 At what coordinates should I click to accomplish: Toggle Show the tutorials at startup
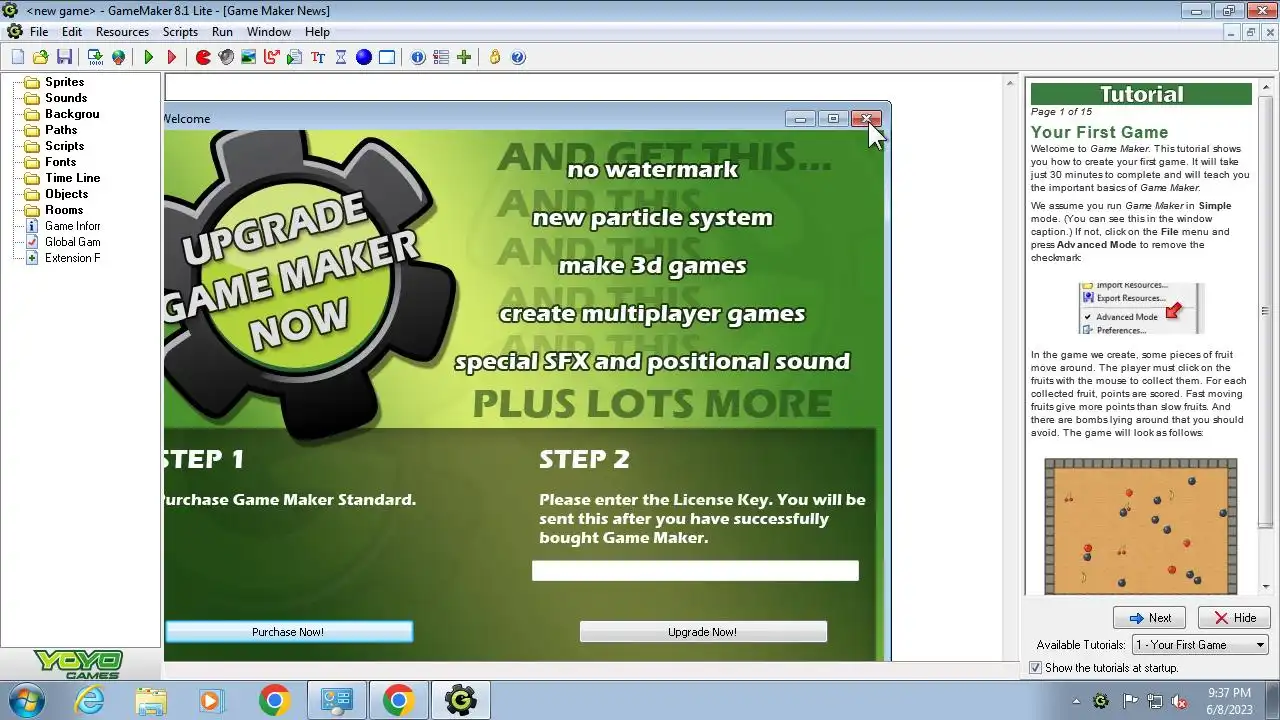[1036, 667]
